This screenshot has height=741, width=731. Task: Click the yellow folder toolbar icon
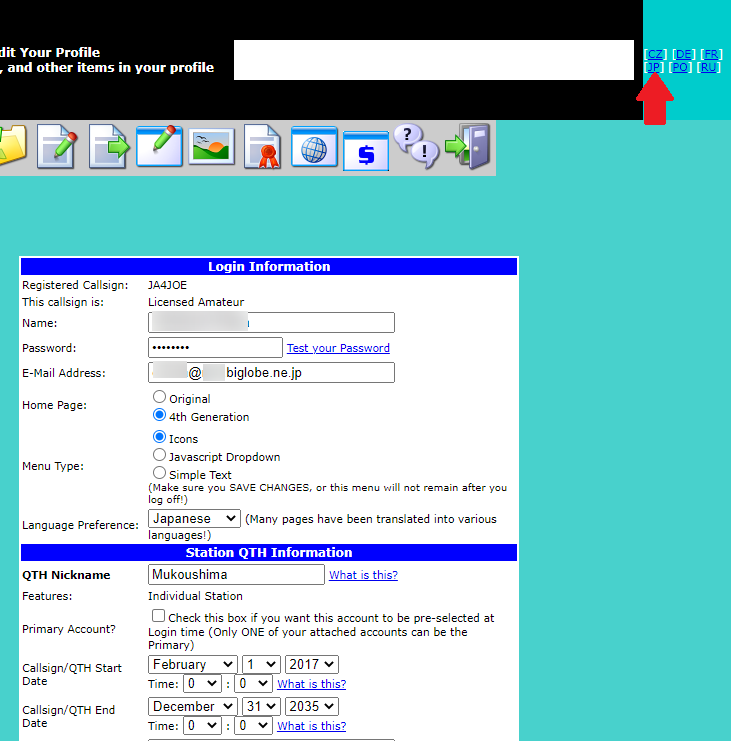click(x=12, y=146)
